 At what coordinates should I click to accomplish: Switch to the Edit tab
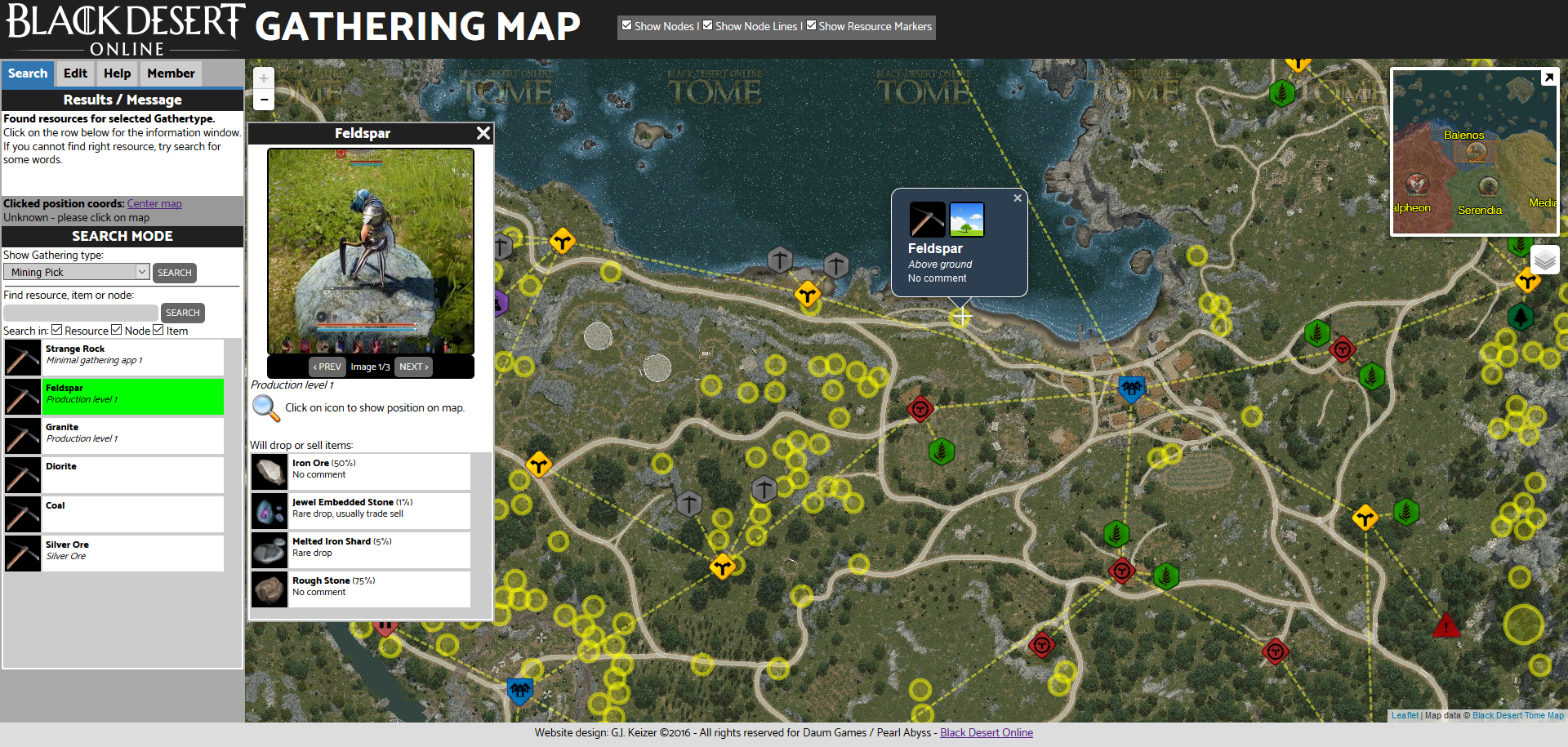[x=75, y=73]
